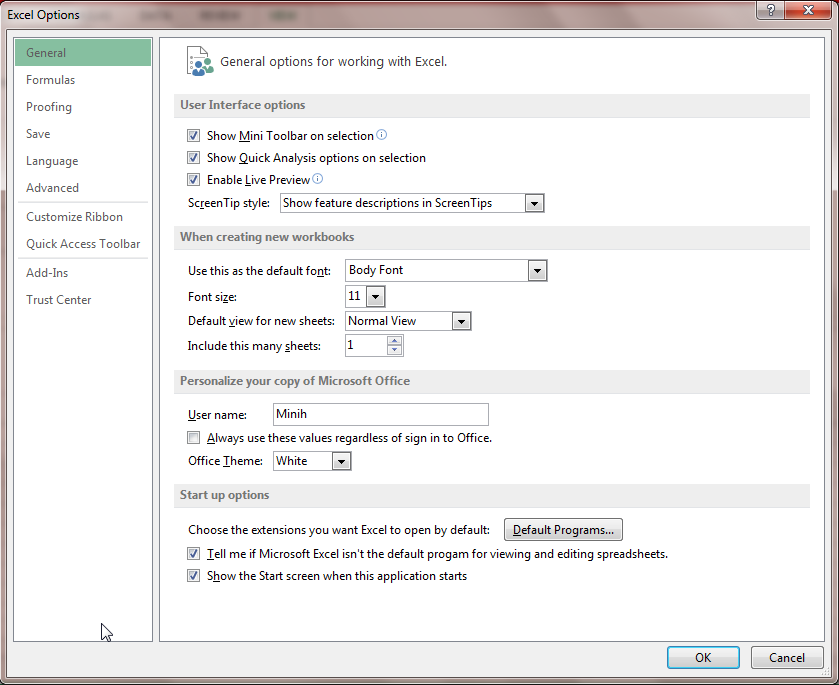Click the When creating new workbooks heading
This screenshot has width=839, height=685.
(x=267, y=237)
